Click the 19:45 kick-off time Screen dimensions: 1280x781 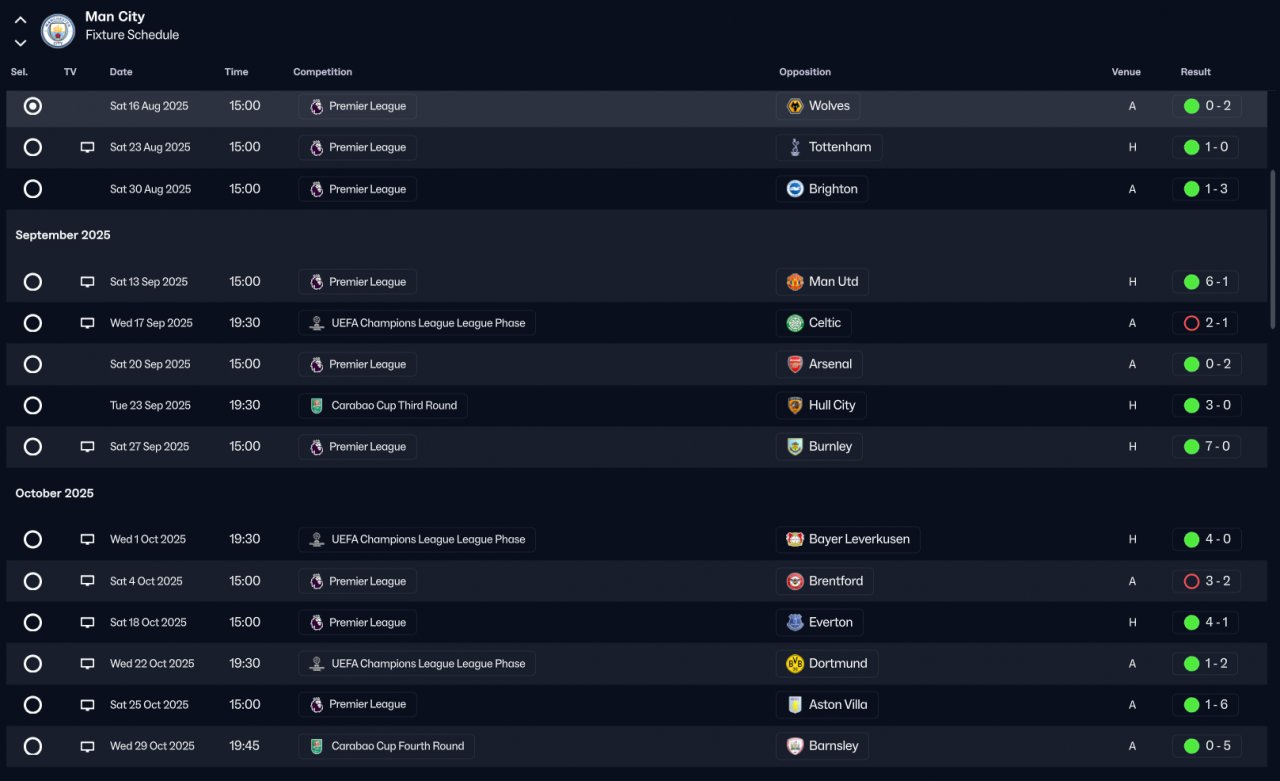[244, 746]
